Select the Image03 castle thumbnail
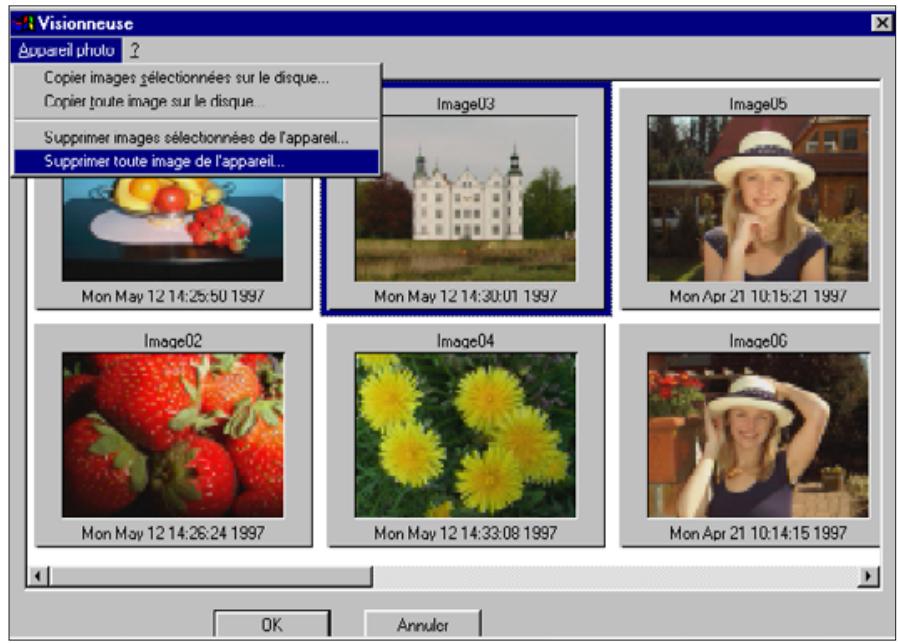Viewport: 898px width, 643px height. (466, 199)
